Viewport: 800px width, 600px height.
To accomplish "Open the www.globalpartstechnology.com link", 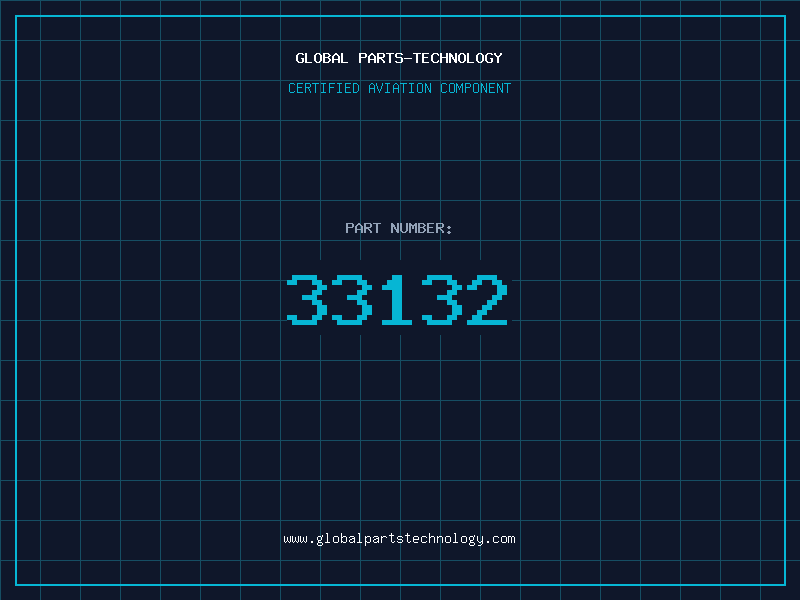I will click(x=399, y=539).
